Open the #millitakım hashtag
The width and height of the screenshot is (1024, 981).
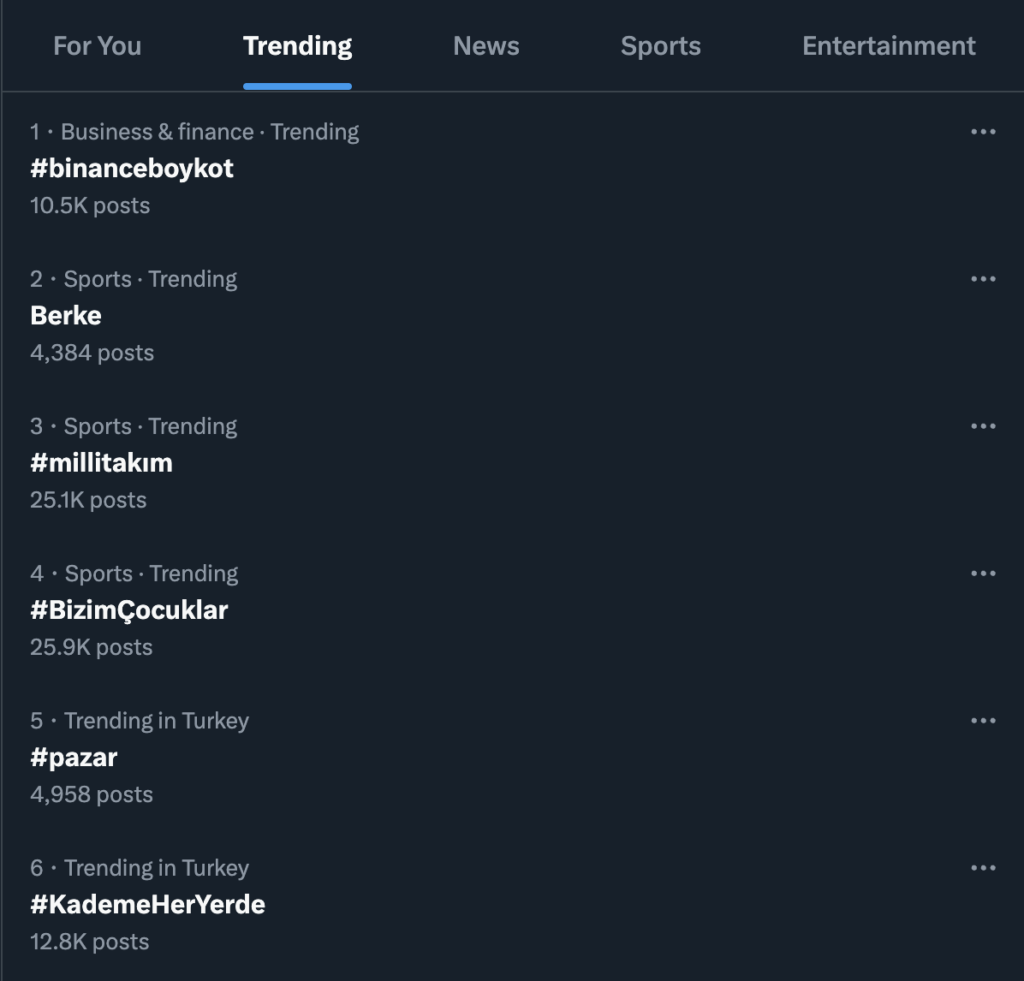click(x=101, y=462)
